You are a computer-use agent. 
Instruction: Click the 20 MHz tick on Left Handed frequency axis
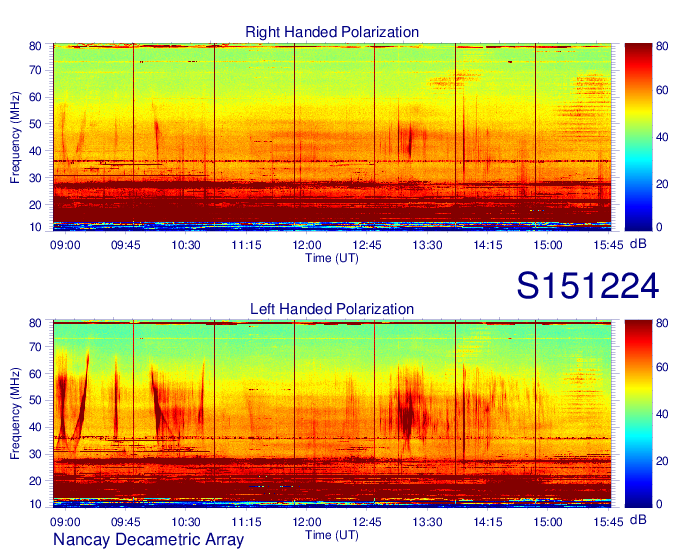35,481
